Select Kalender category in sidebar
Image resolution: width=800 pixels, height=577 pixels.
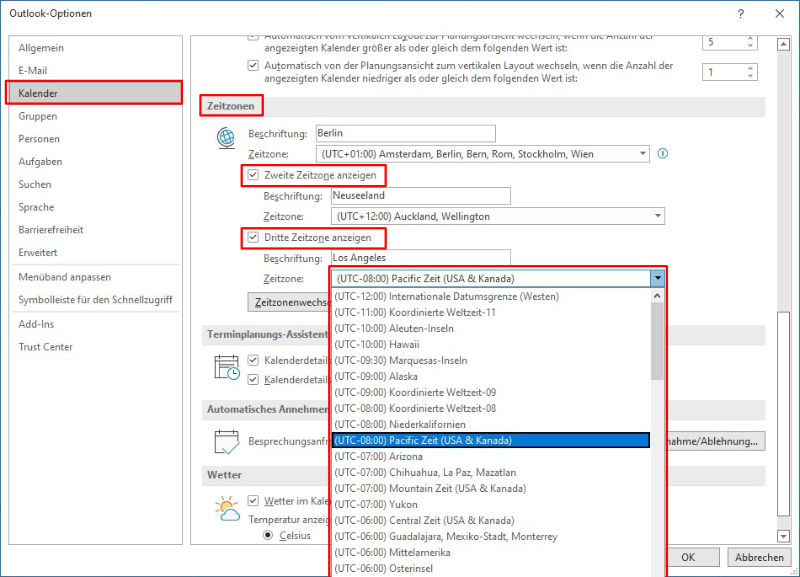[95, 93]
